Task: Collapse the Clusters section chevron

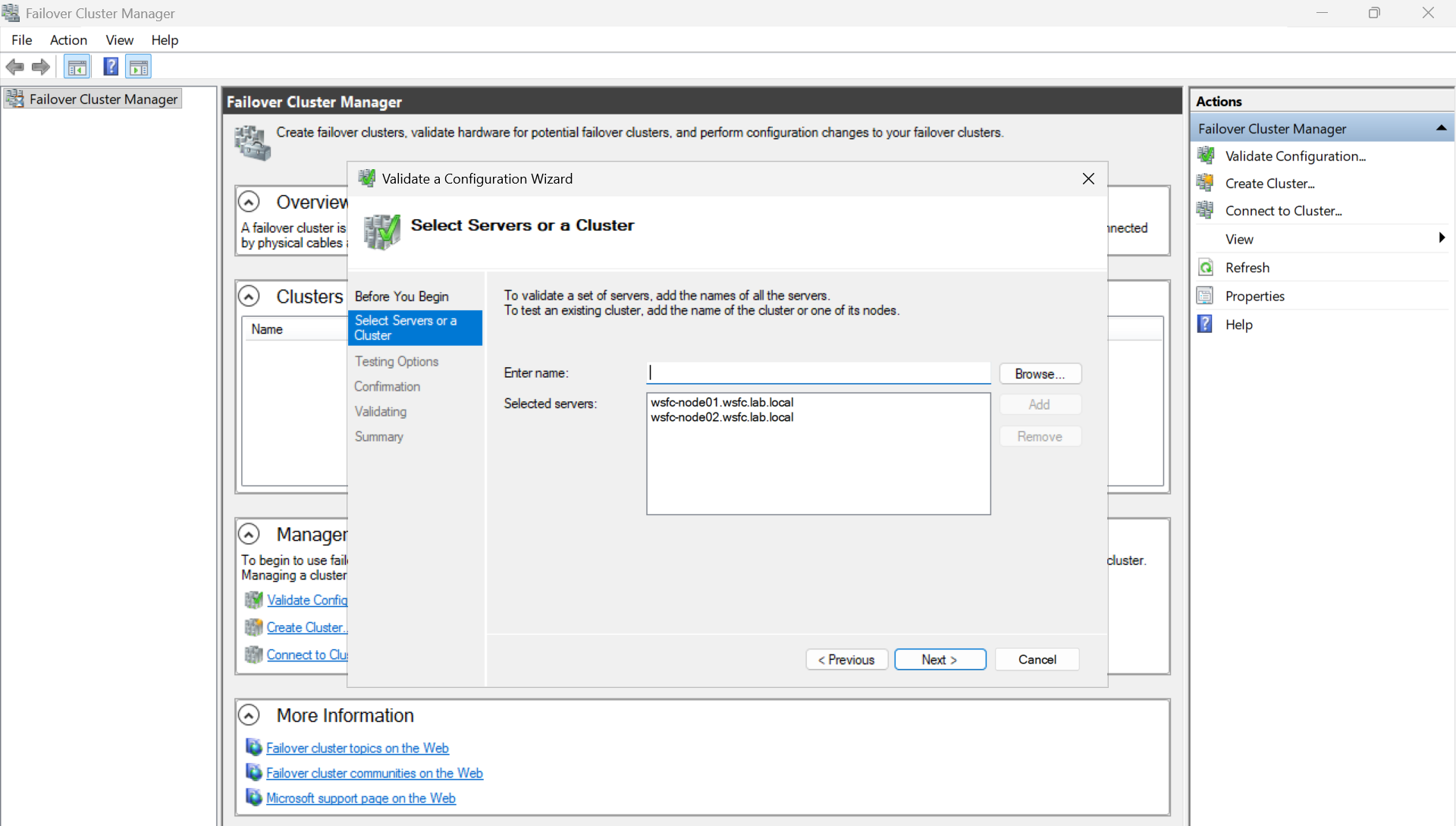Action: click(x=249, y=296)
